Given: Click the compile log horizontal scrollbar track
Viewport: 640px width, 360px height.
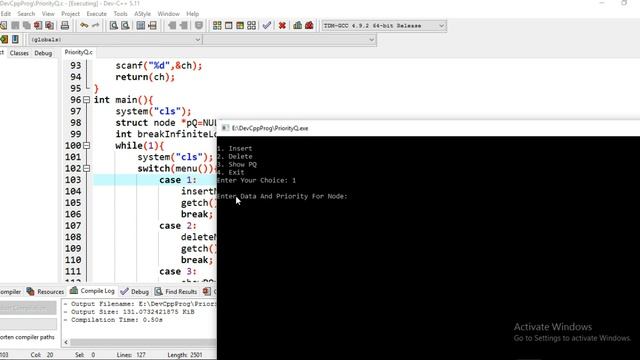Looking at the screenshot, I should (x=143, y=342).
